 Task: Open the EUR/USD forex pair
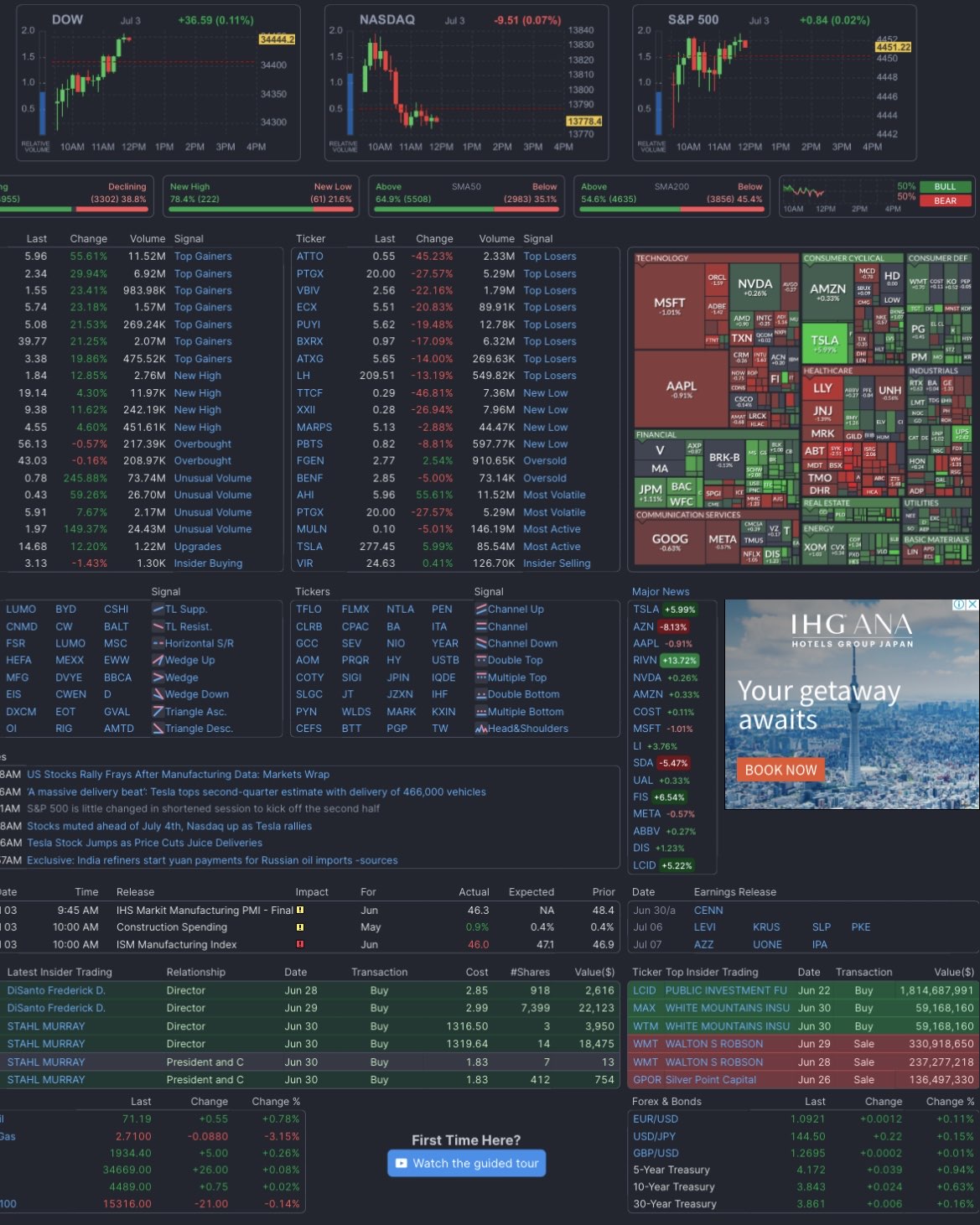[656, 1119]
